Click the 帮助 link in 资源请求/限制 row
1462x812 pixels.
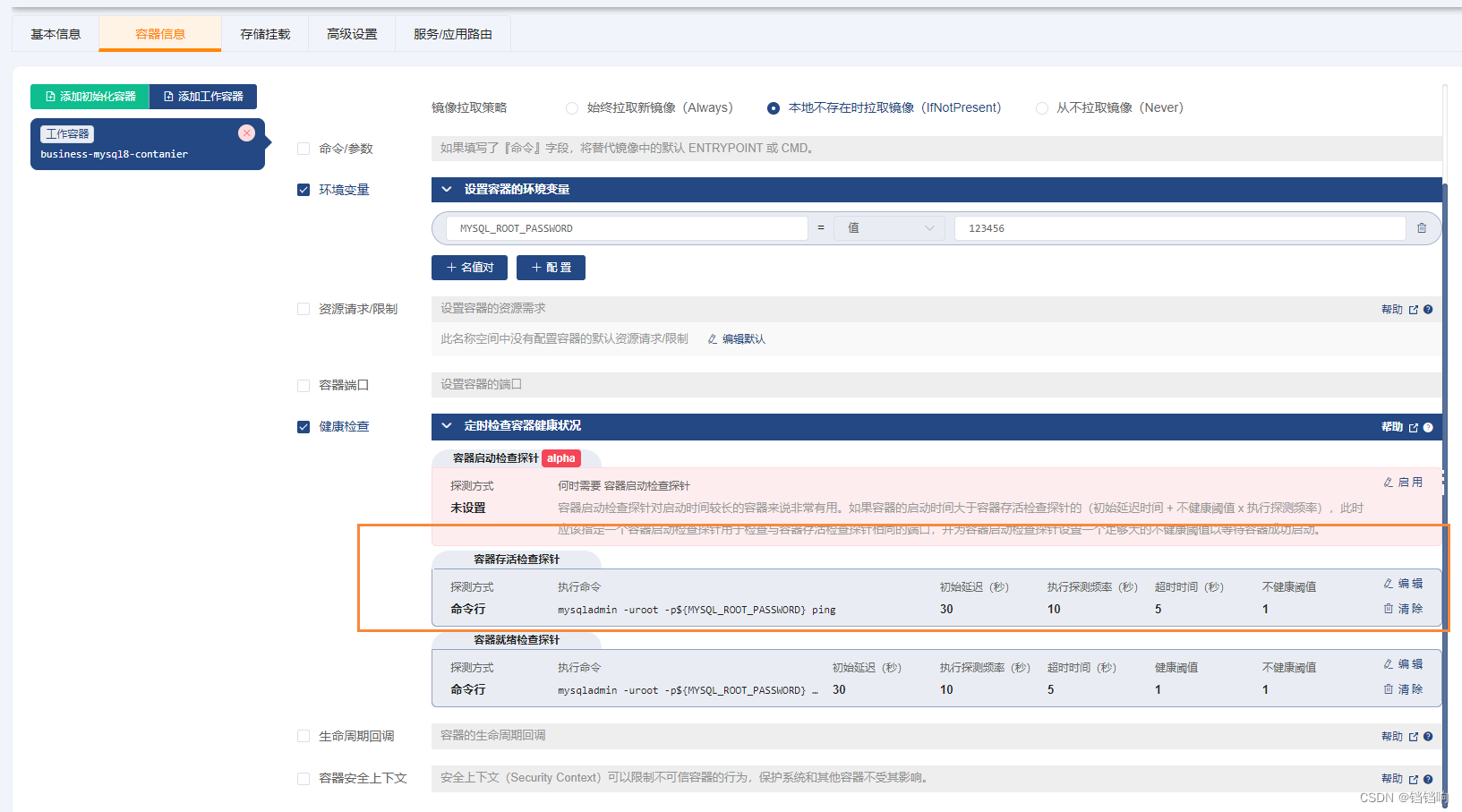coord(1392,310)
